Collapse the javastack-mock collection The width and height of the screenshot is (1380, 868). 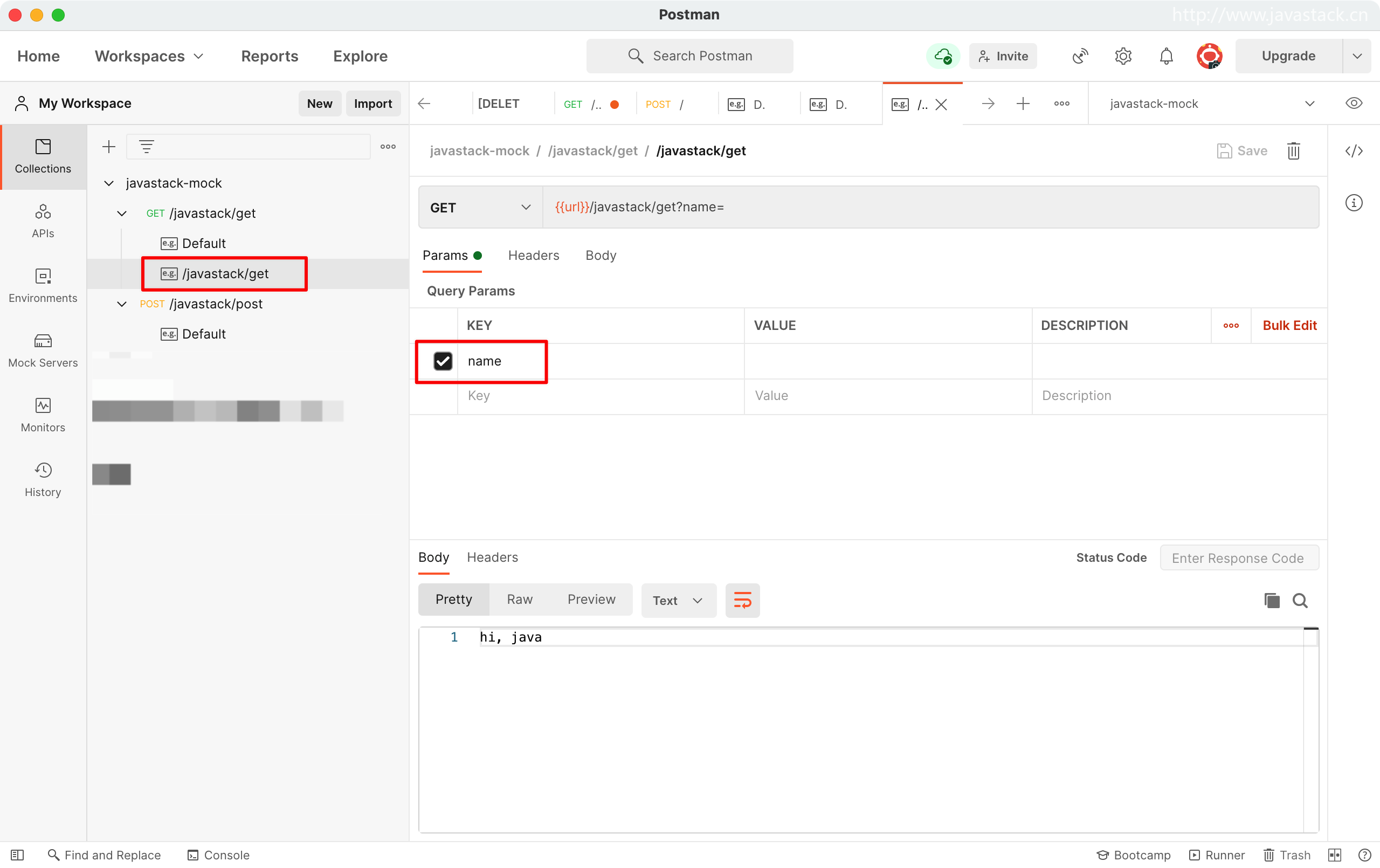tap(109, 183)
